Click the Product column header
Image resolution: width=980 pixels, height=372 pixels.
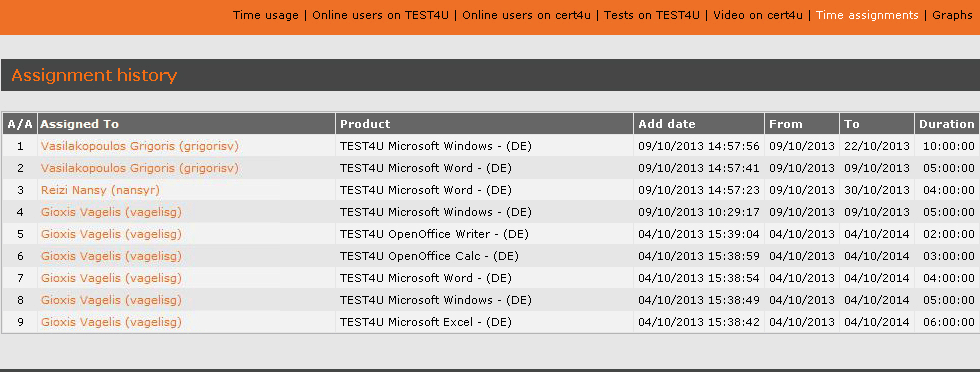click(484, 124)
